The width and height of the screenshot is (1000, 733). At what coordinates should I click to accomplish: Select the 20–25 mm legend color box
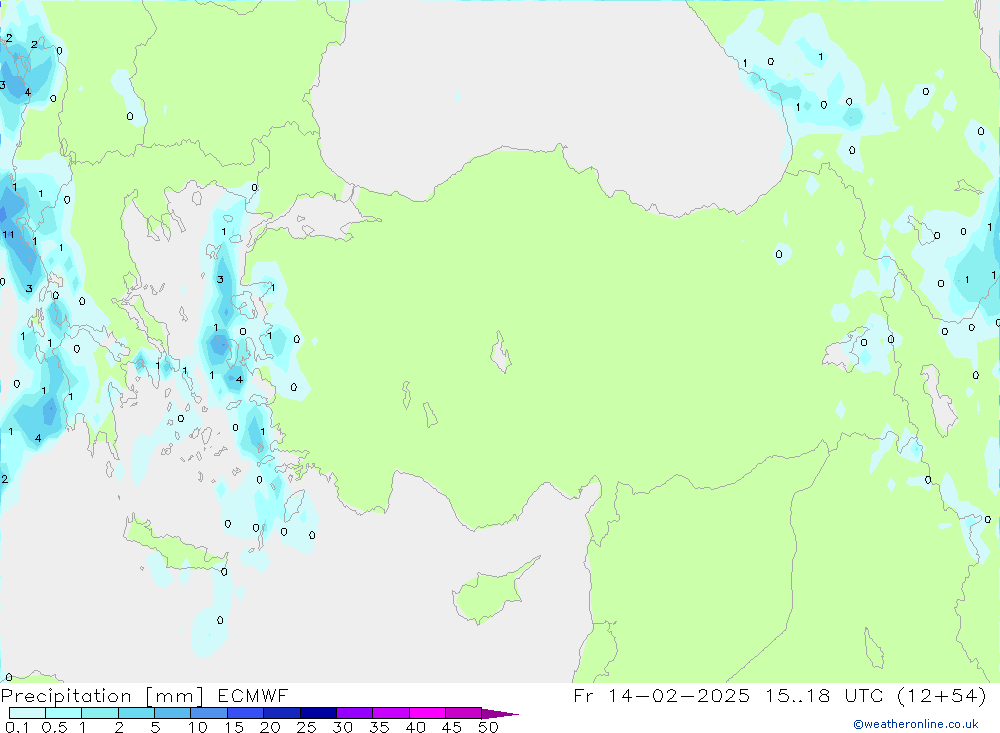coord(282,713)
